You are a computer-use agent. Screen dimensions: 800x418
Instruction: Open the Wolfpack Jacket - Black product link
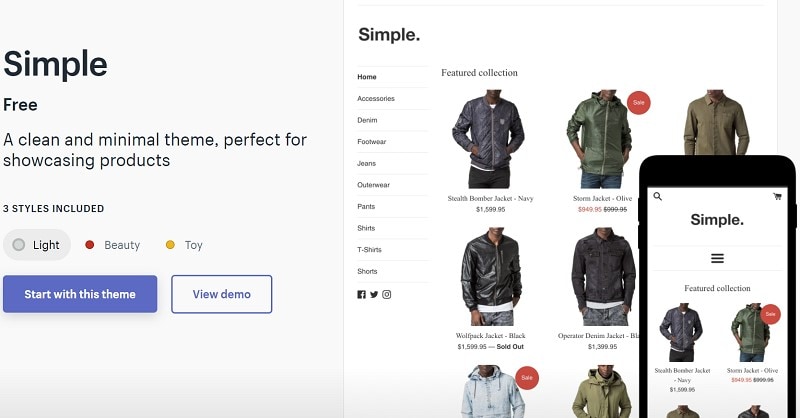tap(490, 336)
